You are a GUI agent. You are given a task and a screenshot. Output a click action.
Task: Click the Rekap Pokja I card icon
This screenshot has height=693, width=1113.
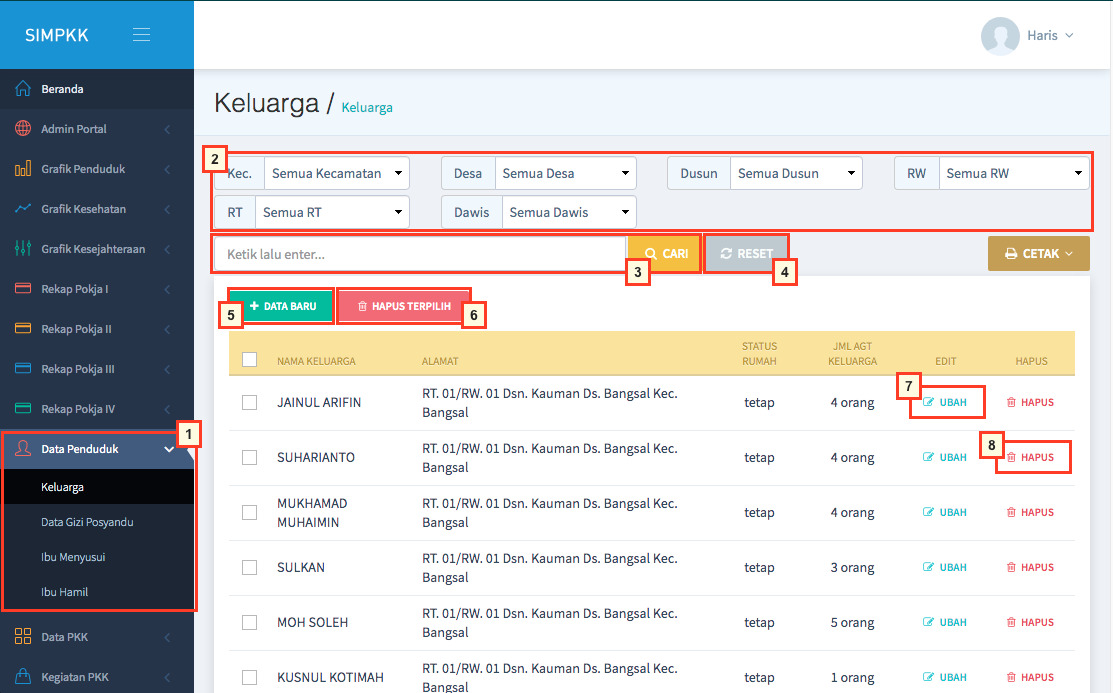23,289
